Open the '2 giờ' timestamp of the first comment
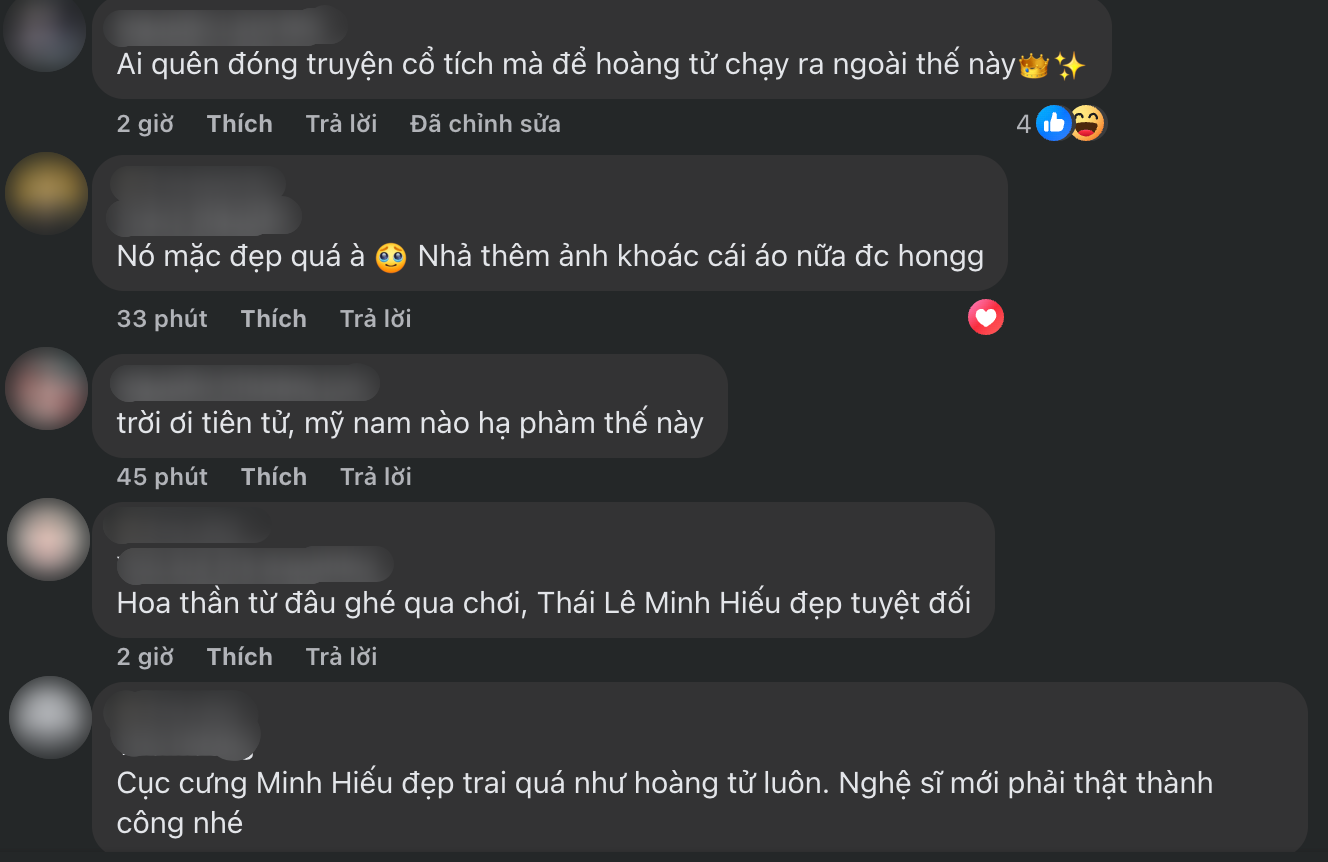 [x=145, y=123]
